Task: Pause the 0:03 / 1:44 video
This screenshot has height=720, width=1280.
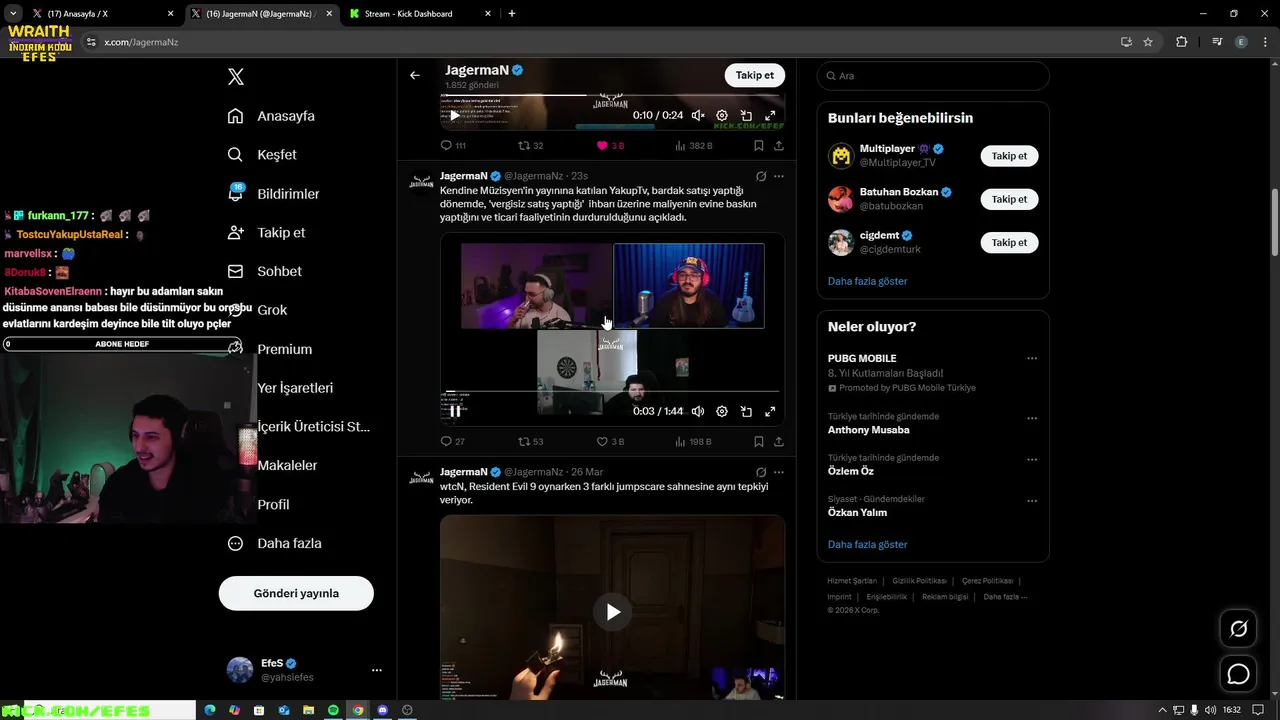Action: pyautogui.click(x=455, y=411)
